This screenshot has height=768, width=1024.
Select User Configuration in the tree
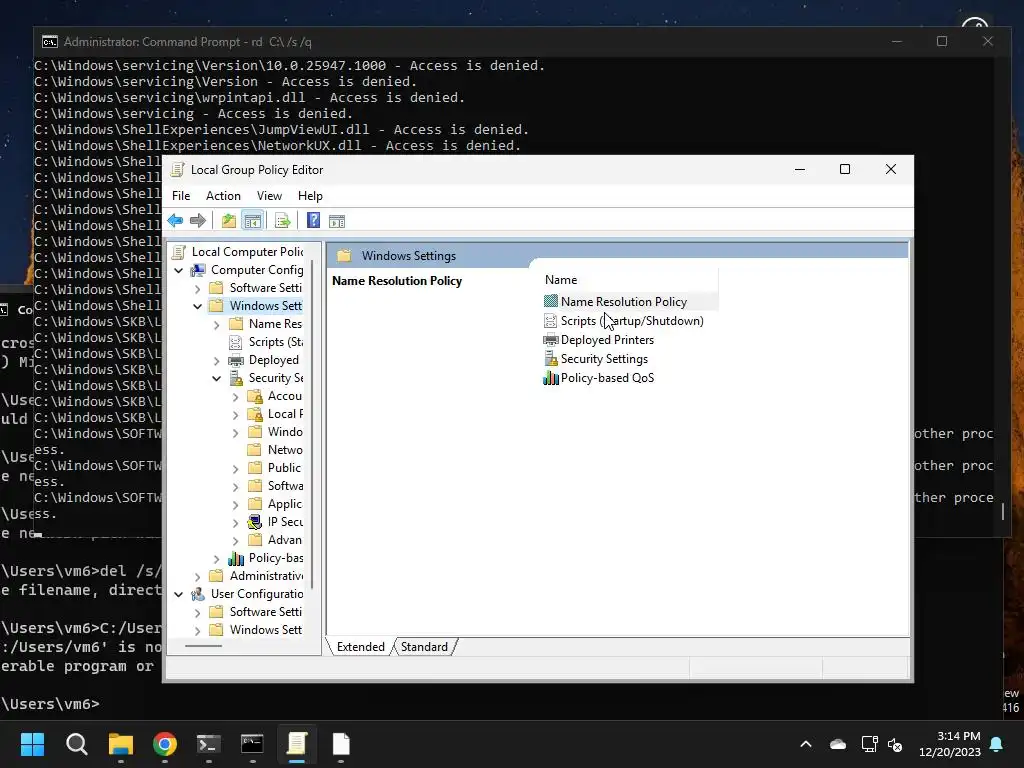click(x=248, y=594)
